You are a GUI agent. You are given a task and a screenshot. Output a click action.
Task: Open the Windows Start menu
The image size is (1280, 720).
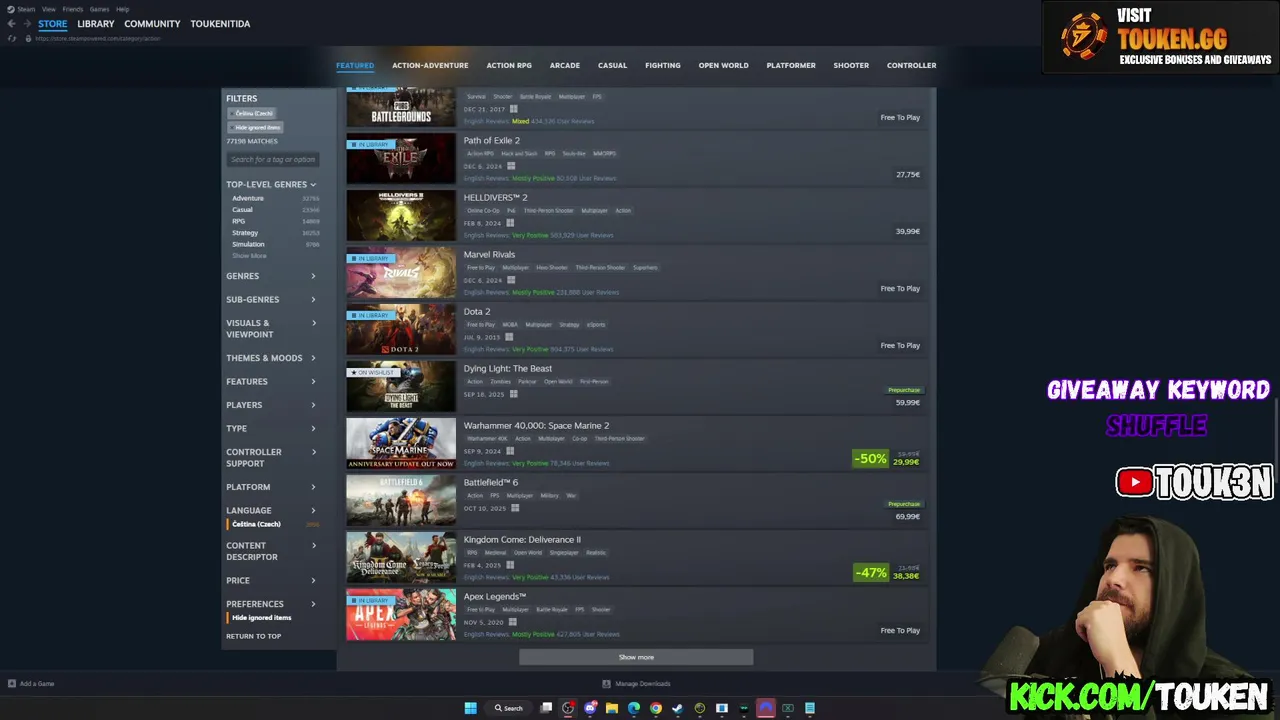(x=470, y=708)
